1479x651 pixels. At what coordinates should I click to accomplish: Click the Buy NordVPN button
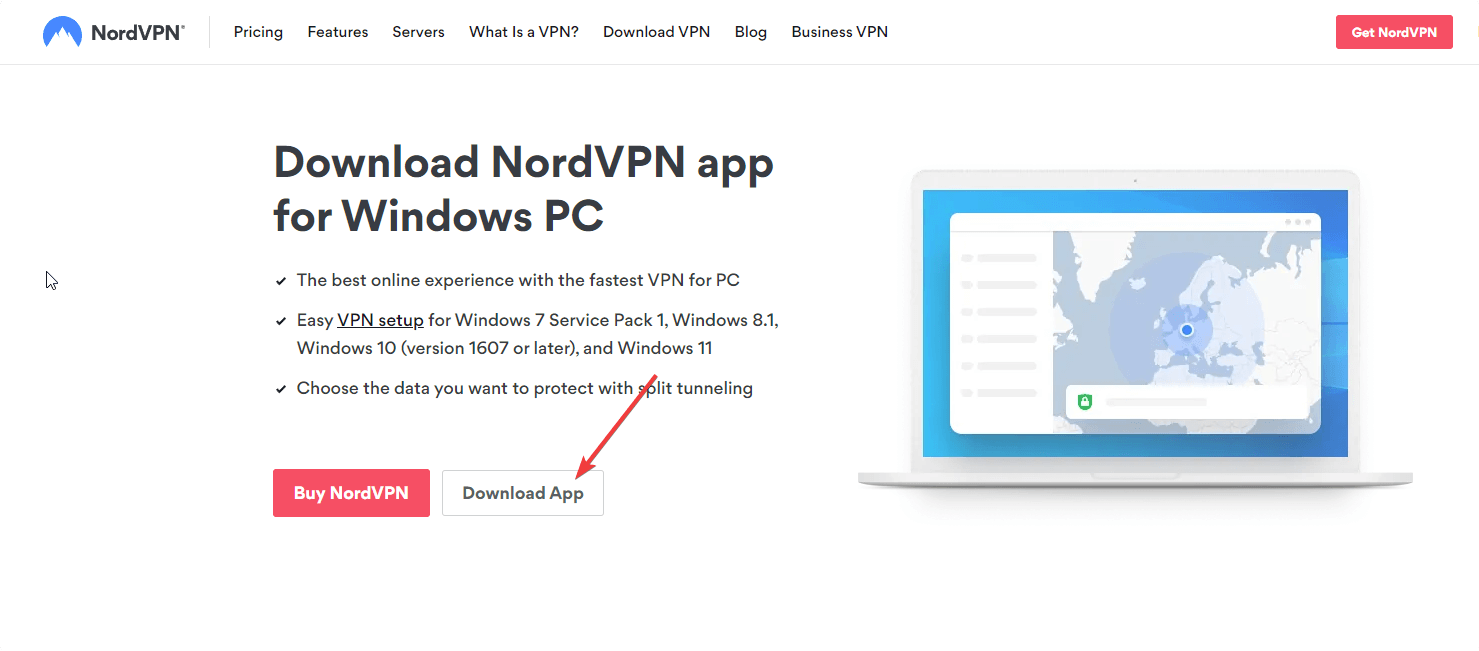pyautogui.click(x=351, y=492)
